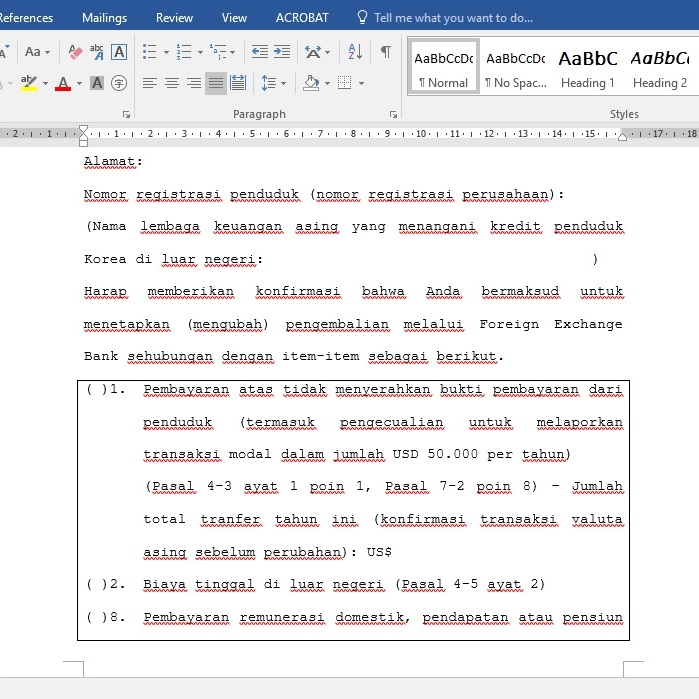Viewport: 699px width, 699px height.
Task: Click the Tell me what you want to do box
Action: point(452,18)
